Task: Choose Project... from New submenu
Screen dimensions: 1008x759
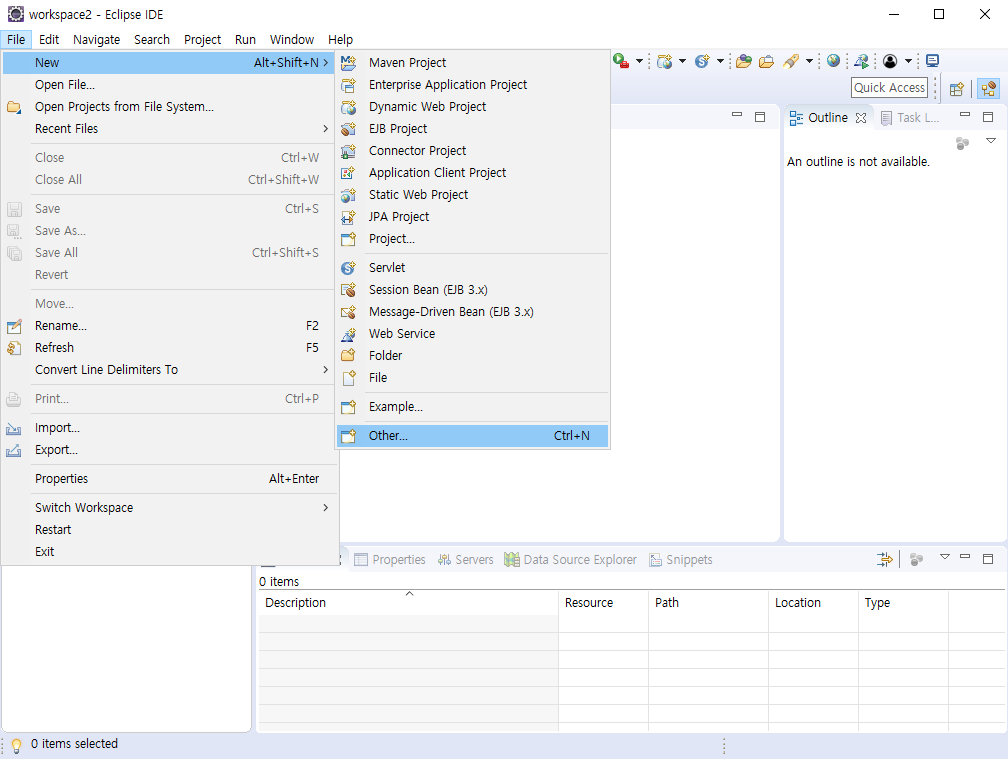Action: pos(472,238)
